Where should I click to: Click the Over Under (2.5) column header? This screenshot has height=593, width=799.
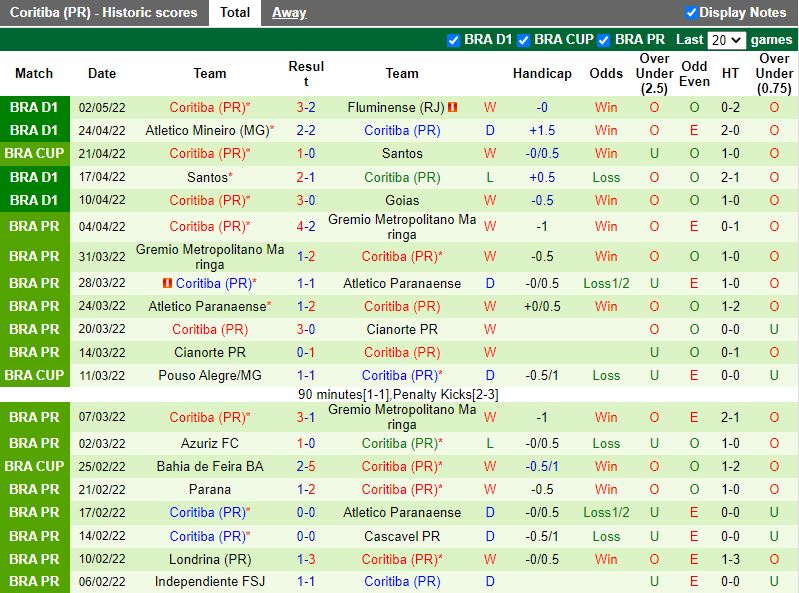click(x=654, y=73)
